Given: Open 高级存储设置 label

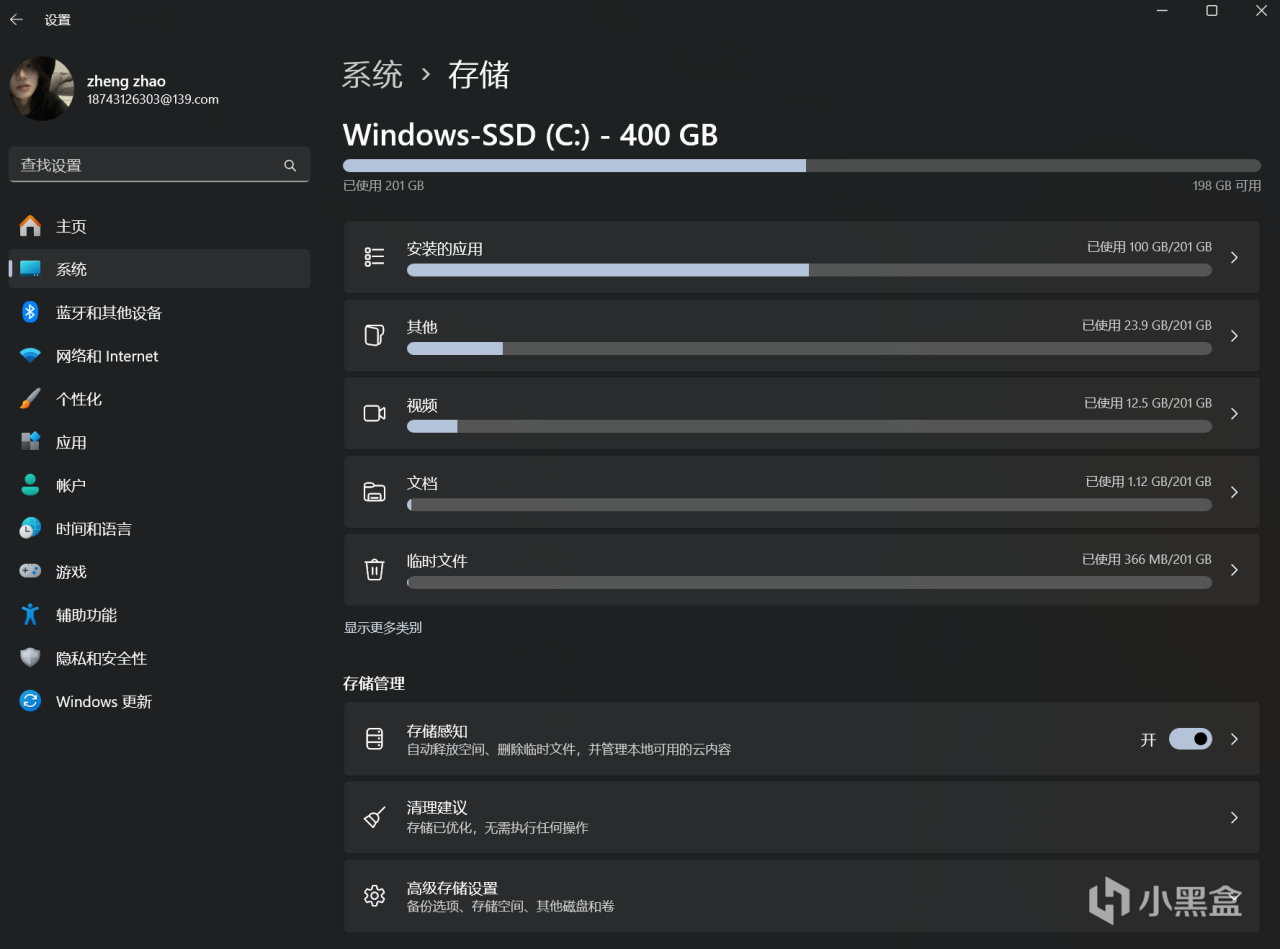Looking at the screenshot, I should point(452,887).
